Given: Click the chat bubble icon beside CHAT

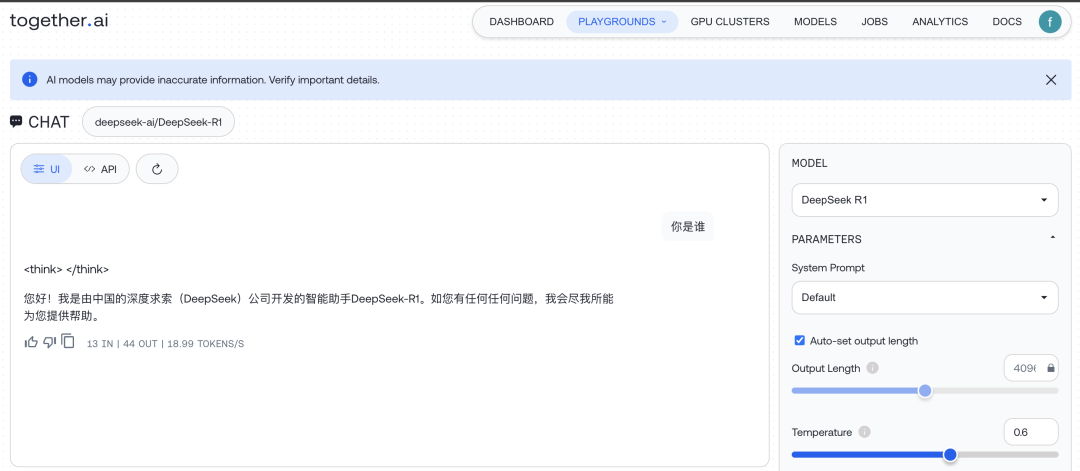Looking at the screenshot, I should tap(17, 122).
